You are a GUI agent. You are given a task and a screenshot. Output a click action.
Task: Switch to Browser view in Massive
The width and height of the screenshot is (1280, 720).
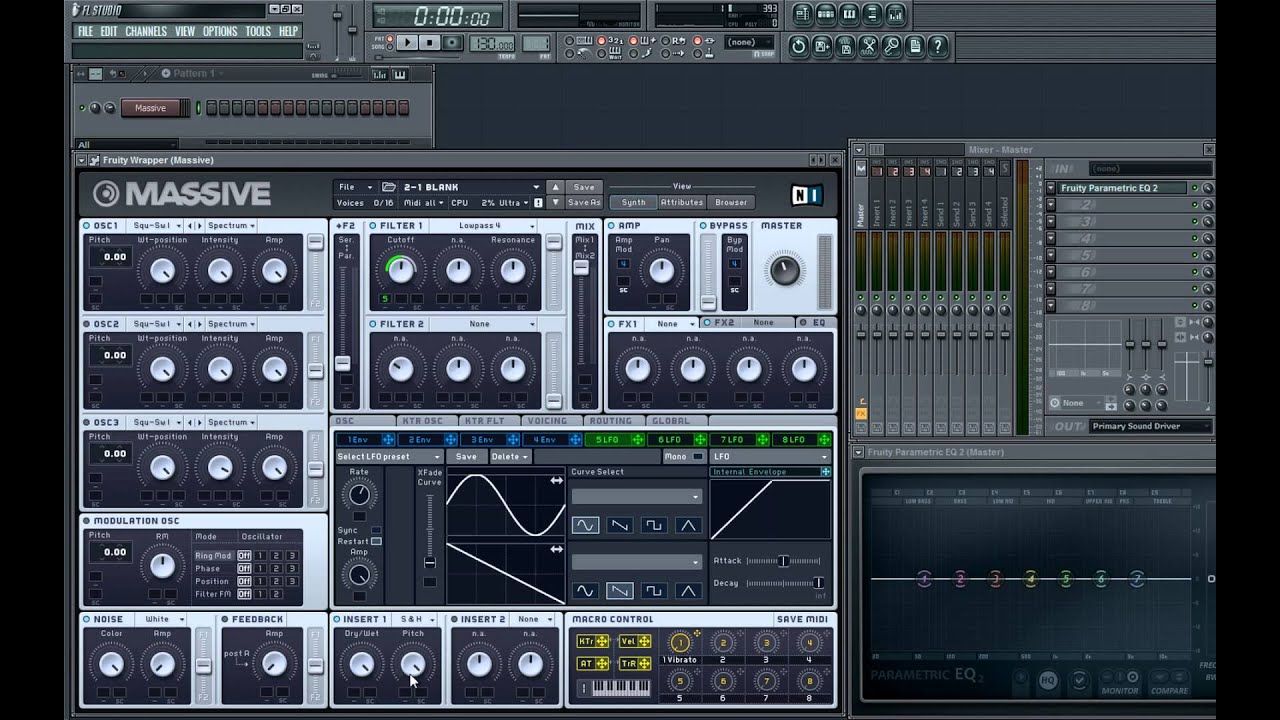pos(731,202)
